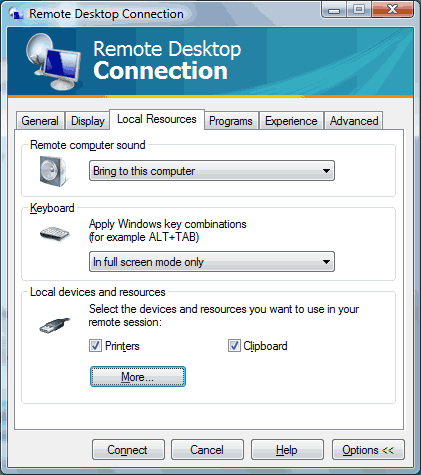
Task: Minimize the Remote Desktop Connection window
Action: click(334, 10)
